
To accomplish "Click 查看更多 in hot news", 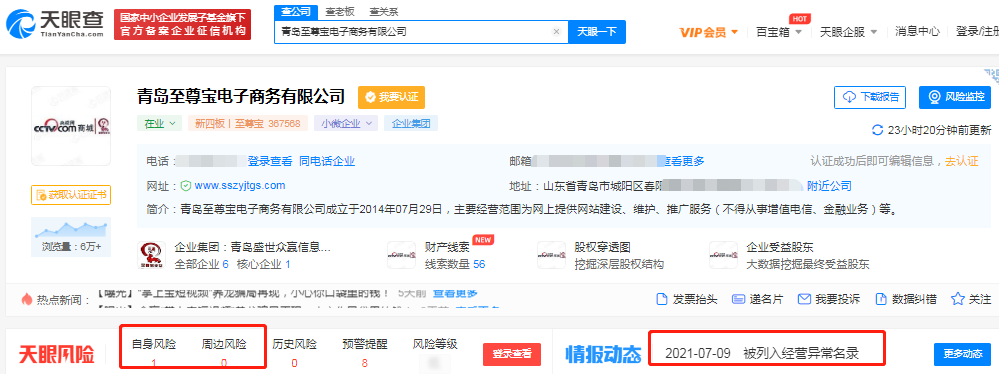I will pyautogui.click(x=455, y=294).
